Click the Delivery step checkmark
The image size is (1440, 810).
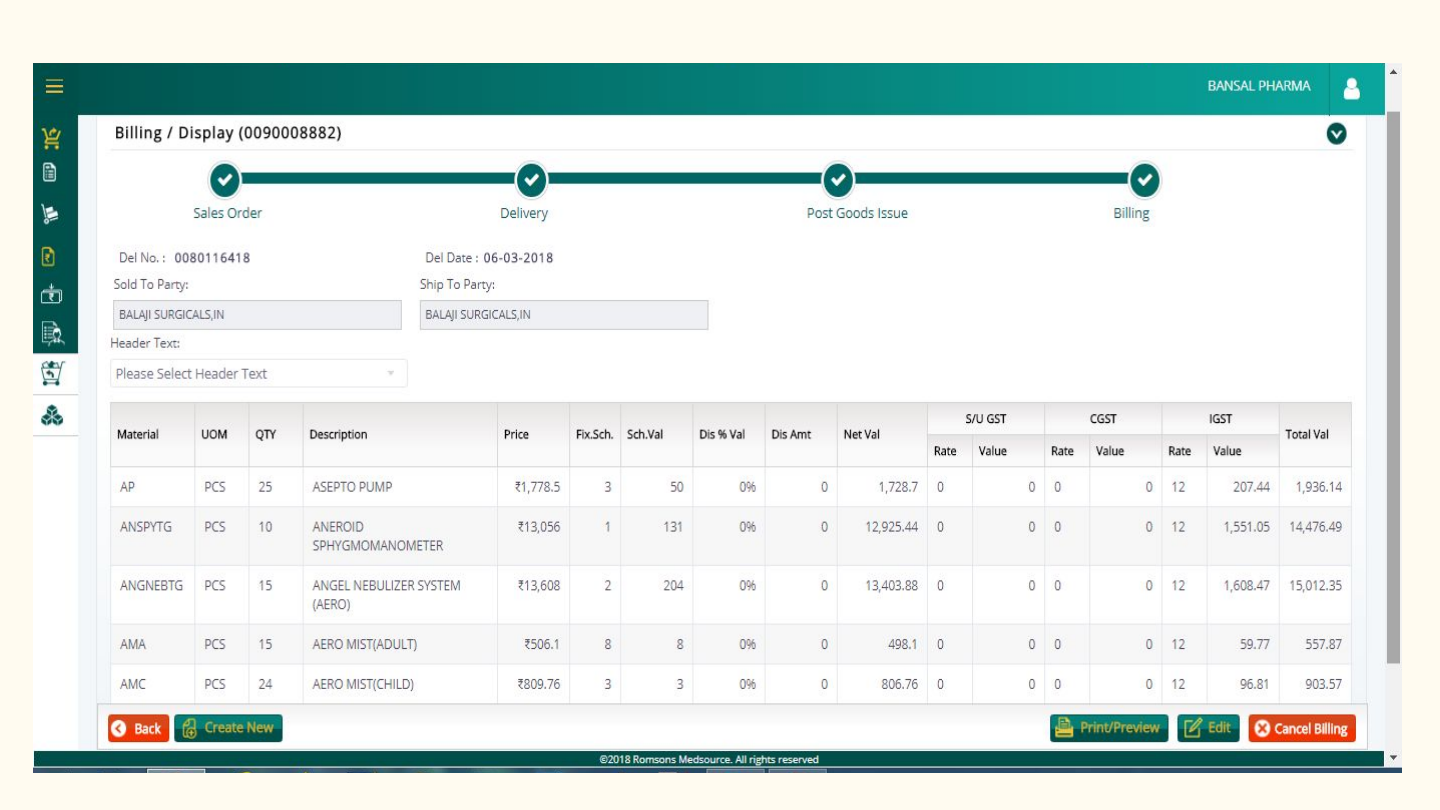click(x=531, y=180)
